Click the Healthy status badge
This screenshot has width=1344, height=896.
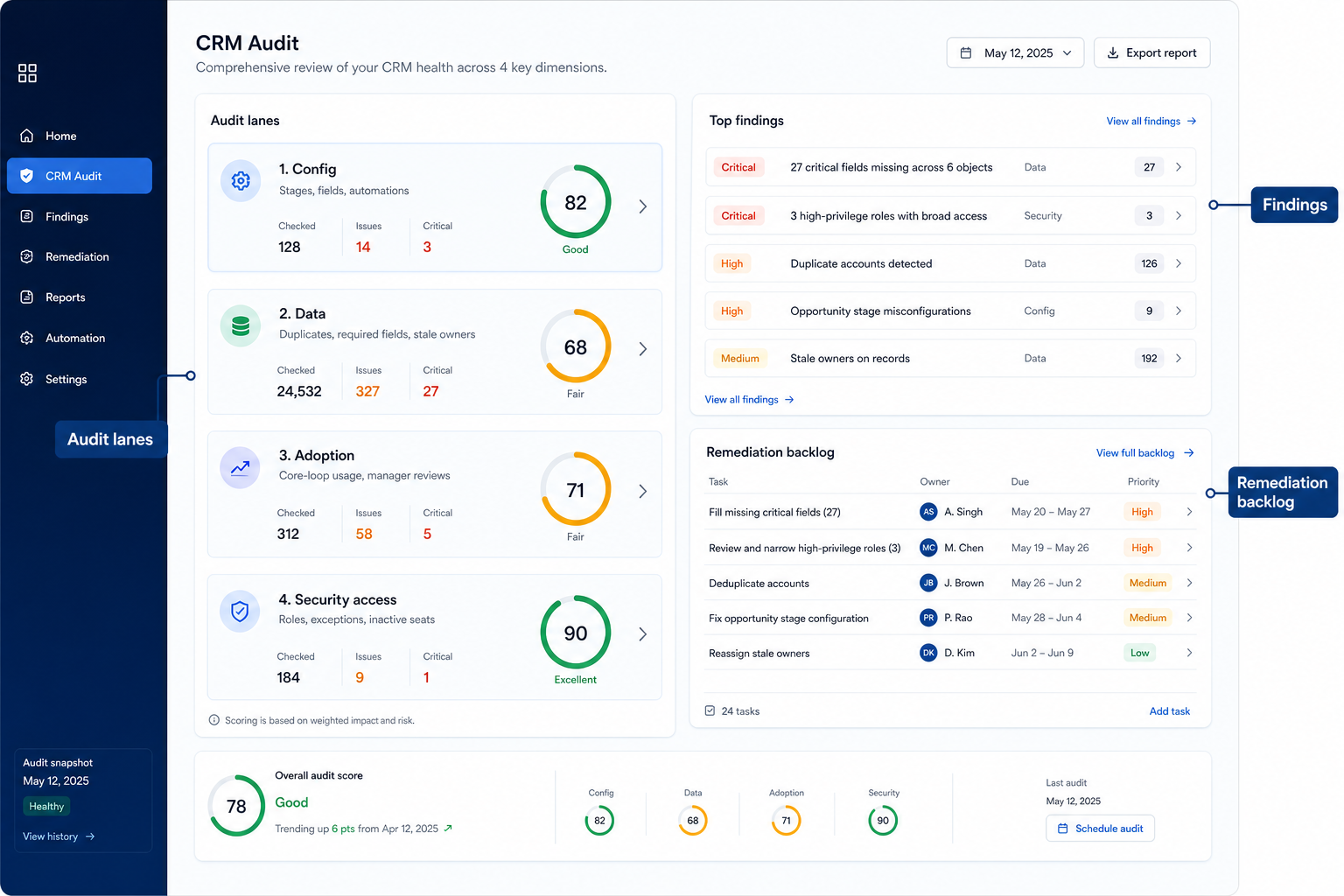coord(46,806)
